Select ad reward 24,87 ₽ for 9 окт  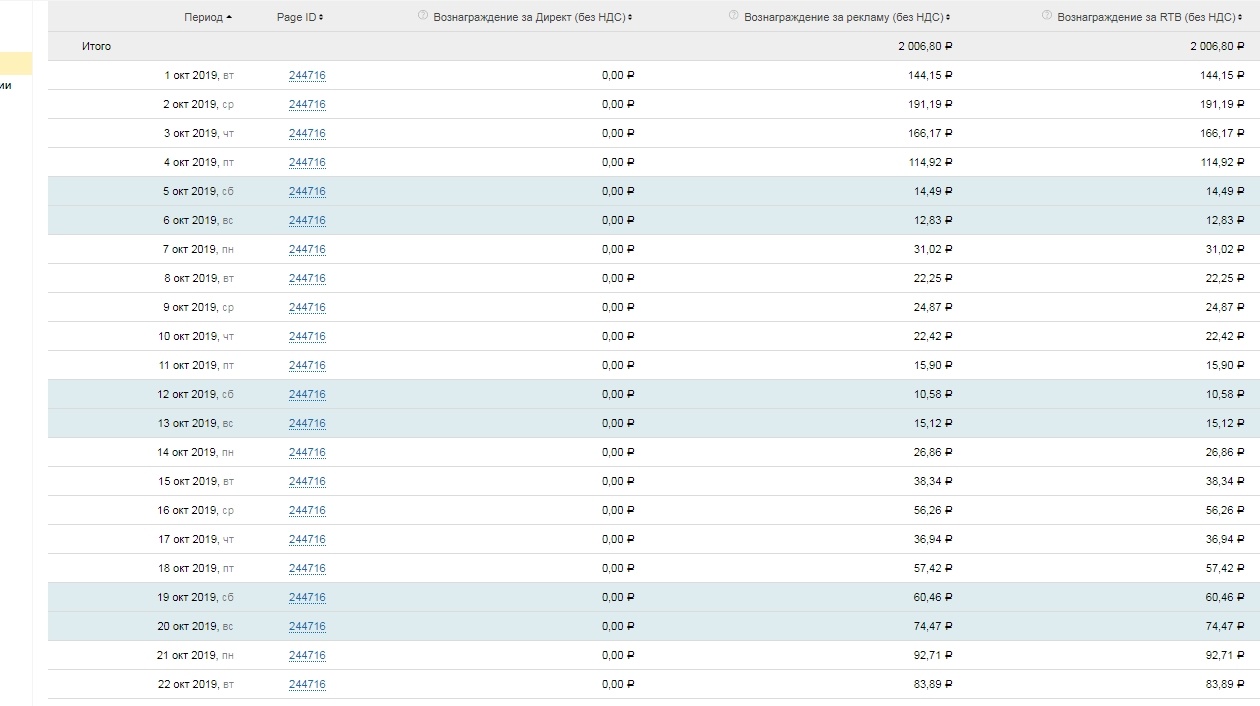click(x=933, y=307)
